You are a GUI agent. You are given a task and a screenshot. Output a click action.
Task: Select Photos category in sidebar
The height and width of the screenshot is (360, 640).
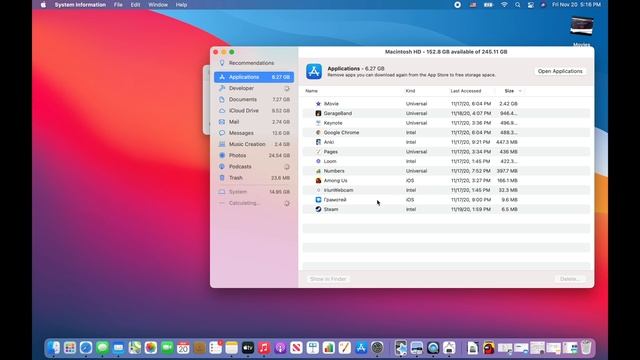coord(254,156)
